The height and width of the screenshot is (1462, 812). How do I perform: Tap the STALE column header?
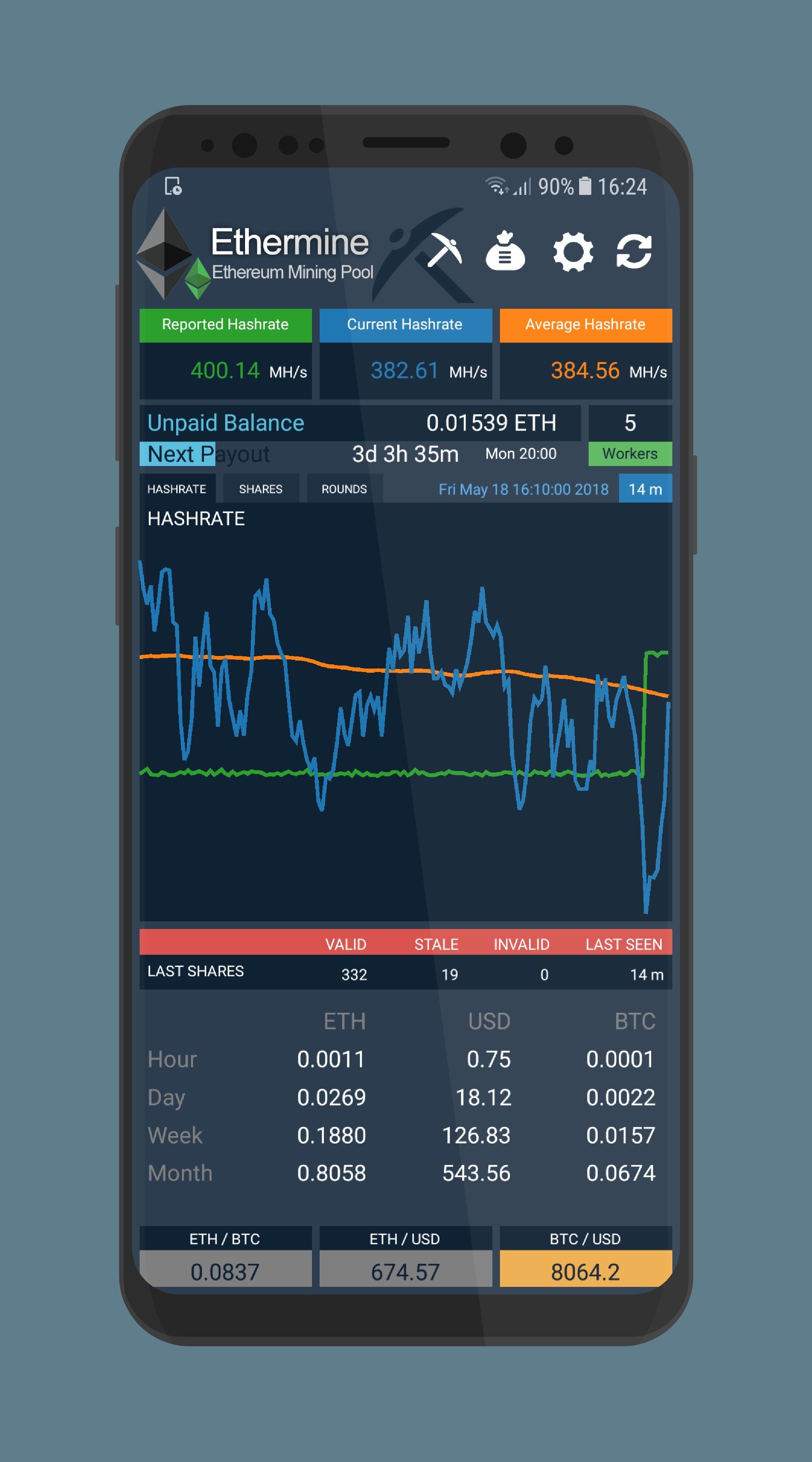pyautogui.click(x=436, y=944)
